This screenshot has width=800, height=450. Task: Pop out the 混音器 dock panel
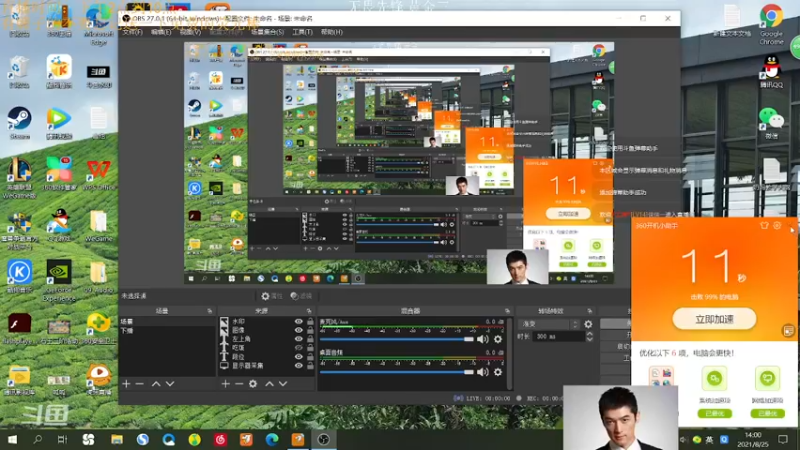pos(507,311)
